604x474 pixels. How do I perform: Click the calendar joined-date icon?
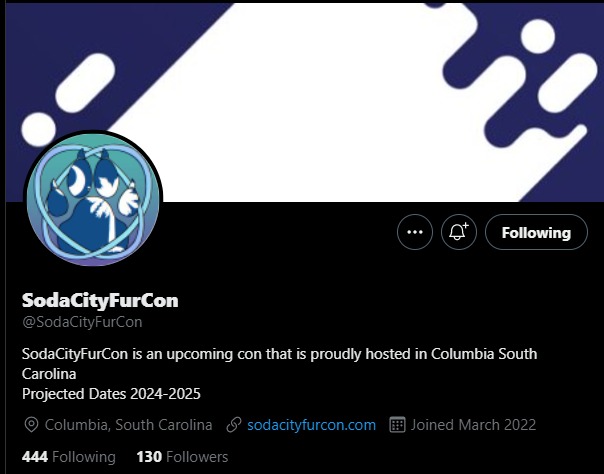397,425
